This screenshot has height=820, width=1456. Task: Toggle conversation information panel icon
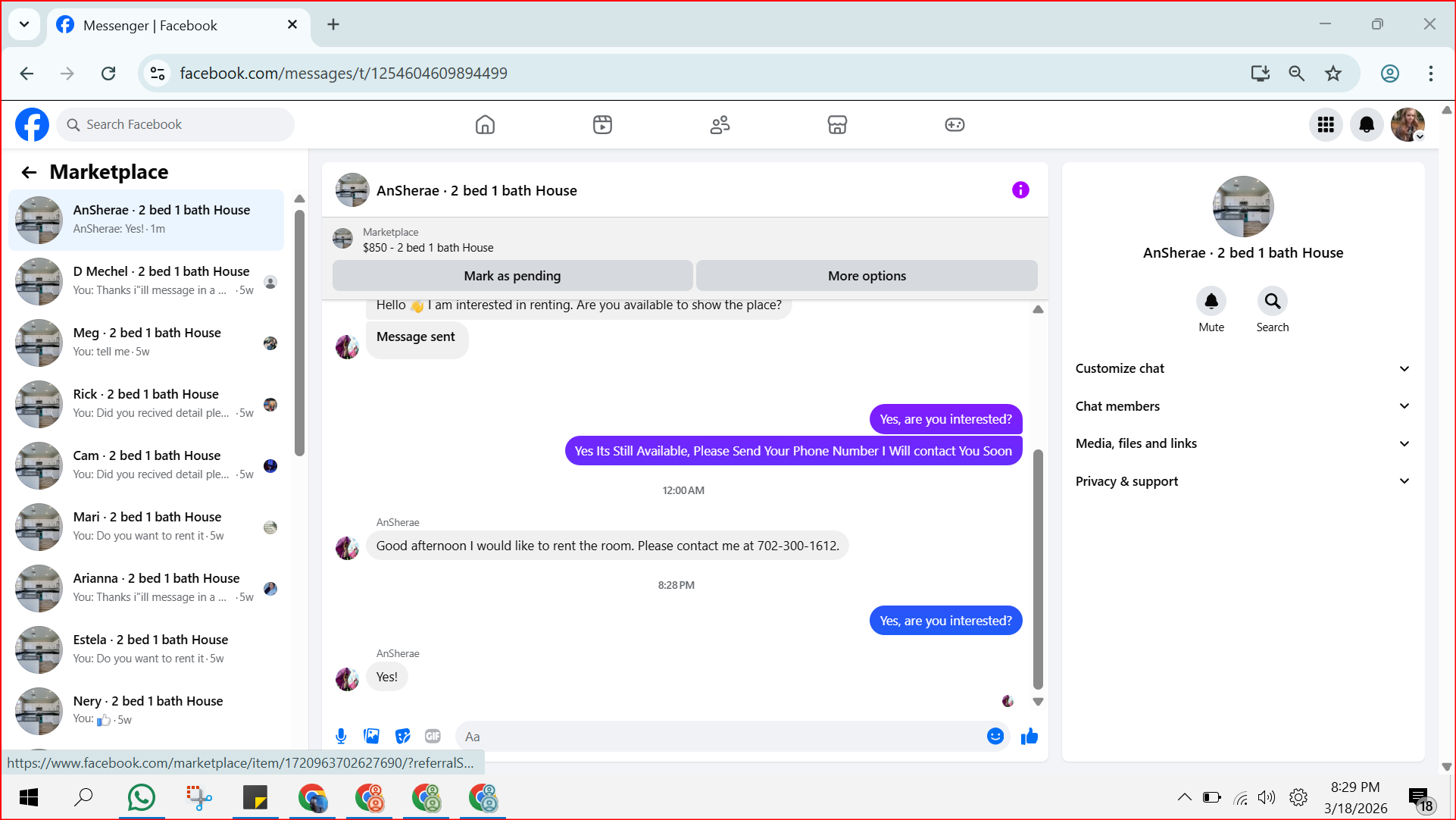[x=1020, y=190]
